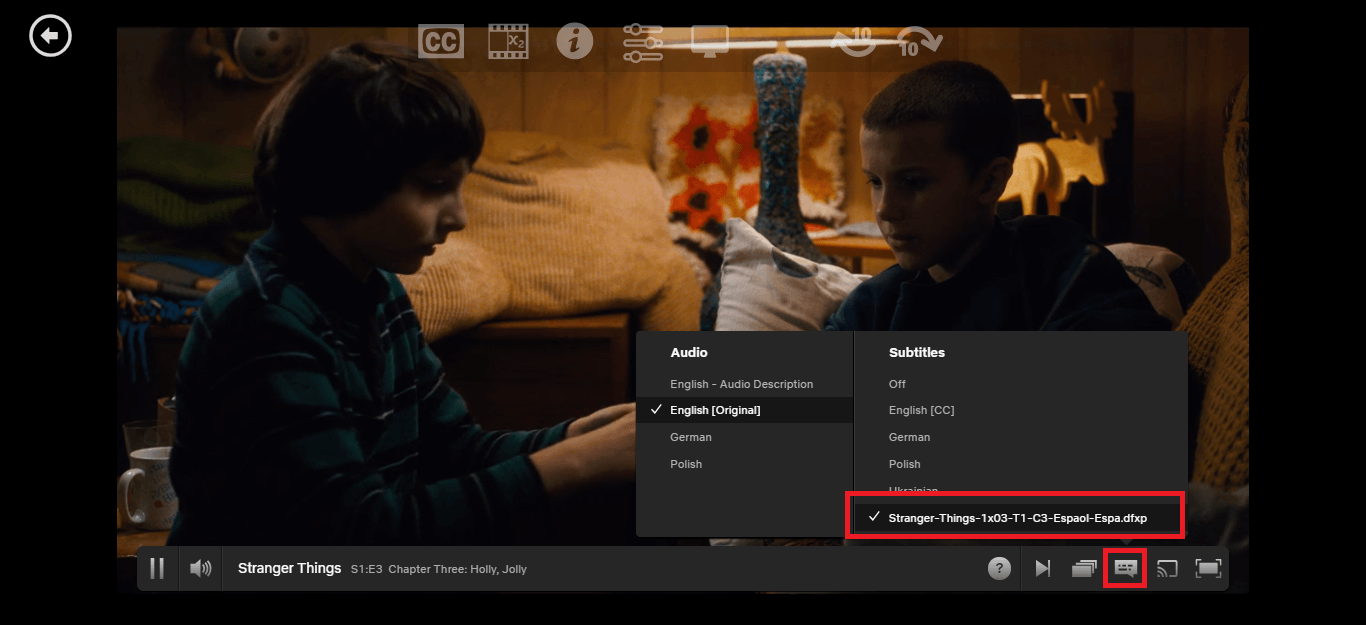
Task: Click the Subtitles heading
Action: coord(917,352)
